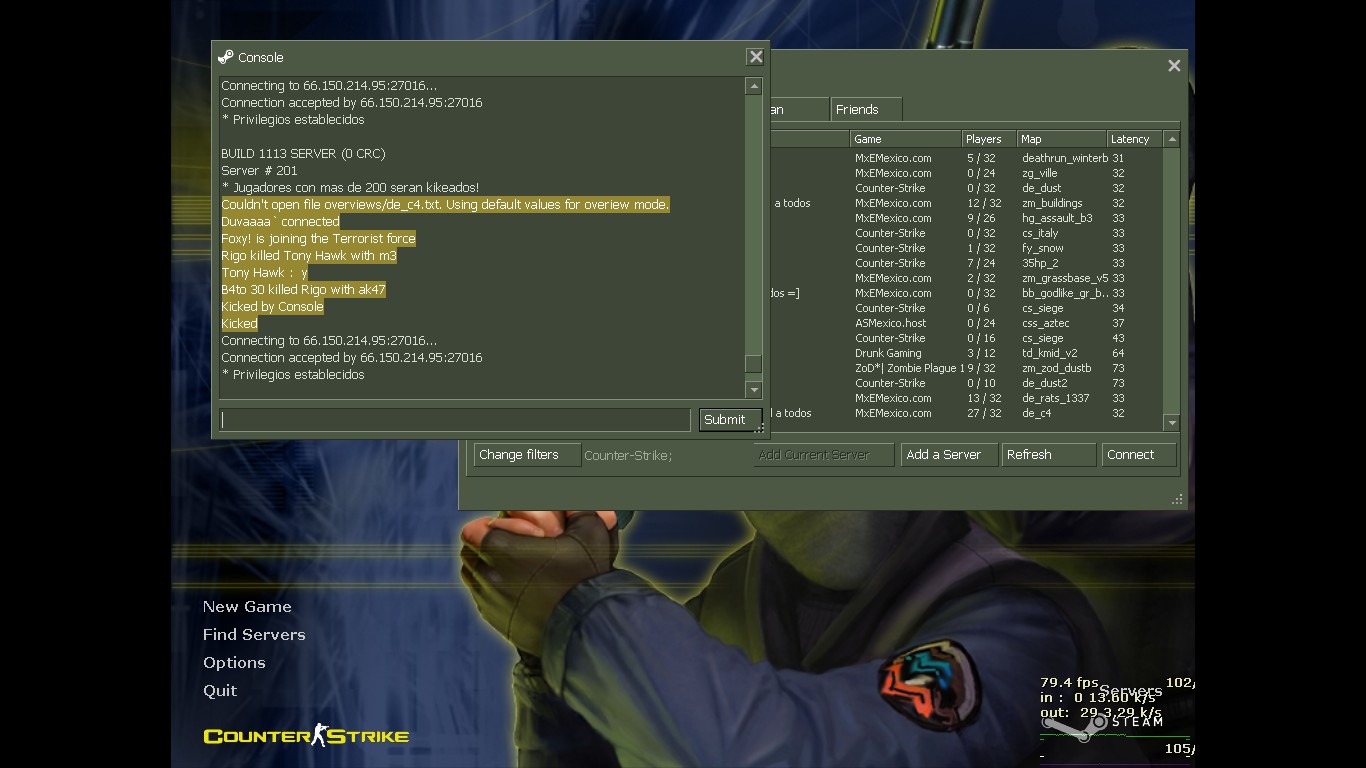This screenshot has width=1366, height=768.
Task: Select the deathrun_winterb server row
Action: point(965,158)
